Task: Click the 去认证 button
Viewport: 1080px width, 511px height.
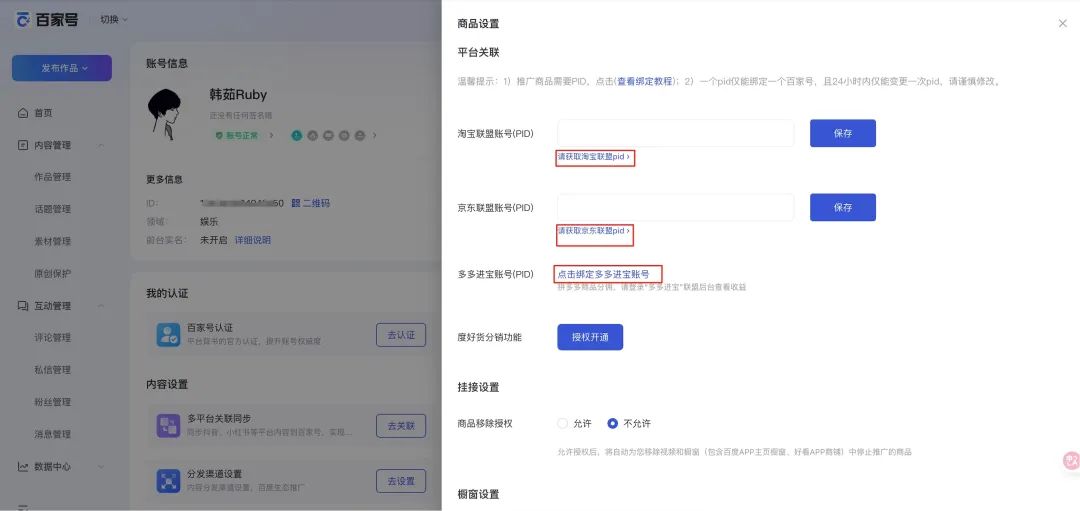Action: (401, 335)
